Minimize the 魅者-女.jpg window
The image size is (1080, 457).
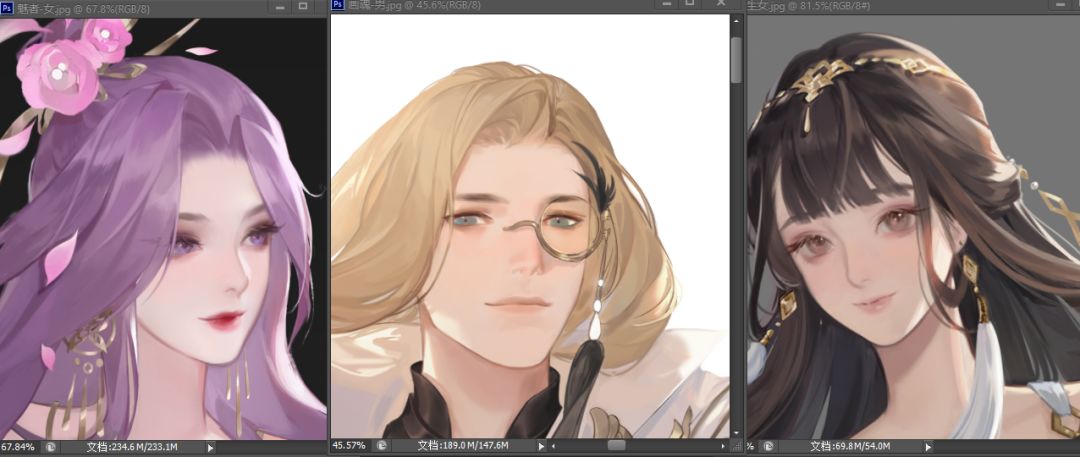click(x=280, y=7)
